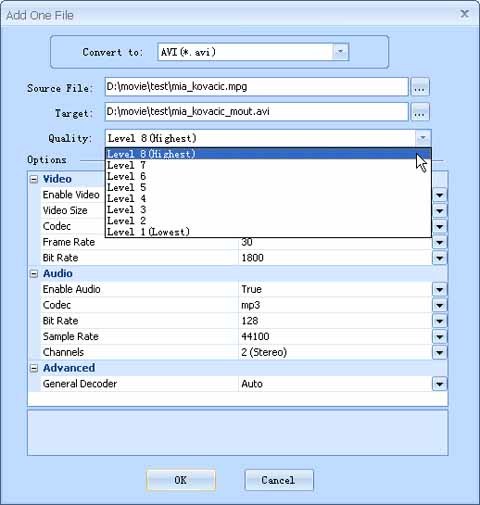Open the Convert to format dropdown

340,52
